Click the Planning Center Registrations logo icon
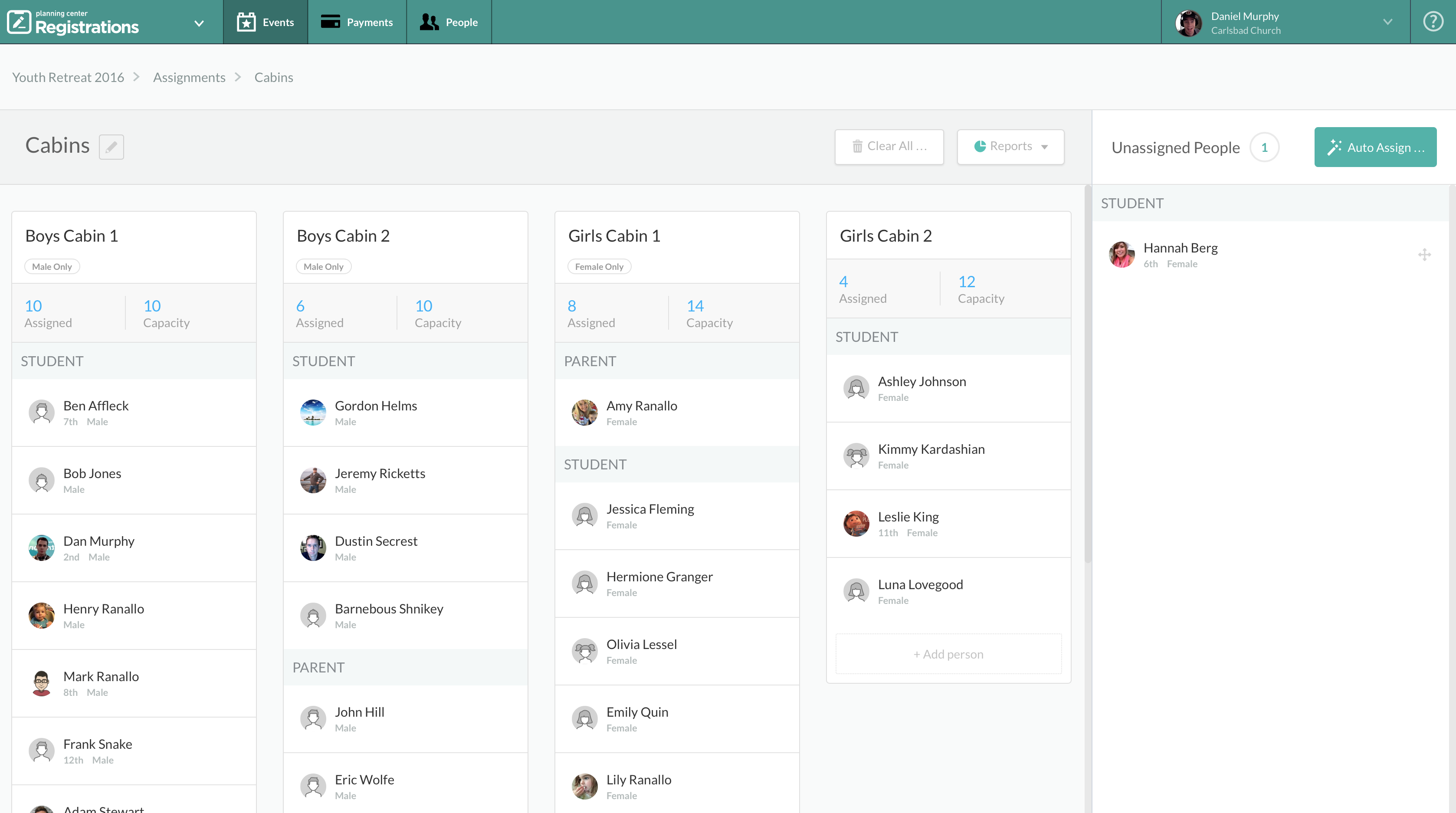The image size is (1456, 813). pos(19,22)
